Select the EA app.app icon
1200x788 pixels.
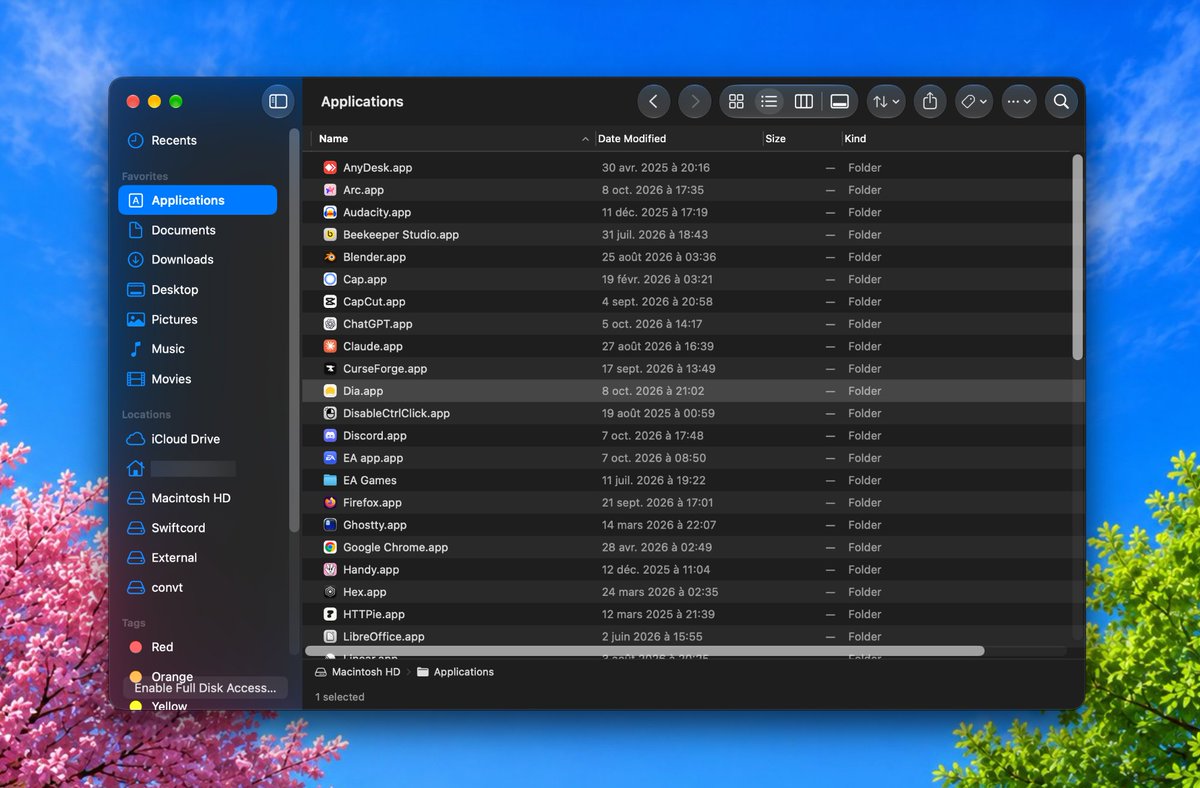coord(330,458)
